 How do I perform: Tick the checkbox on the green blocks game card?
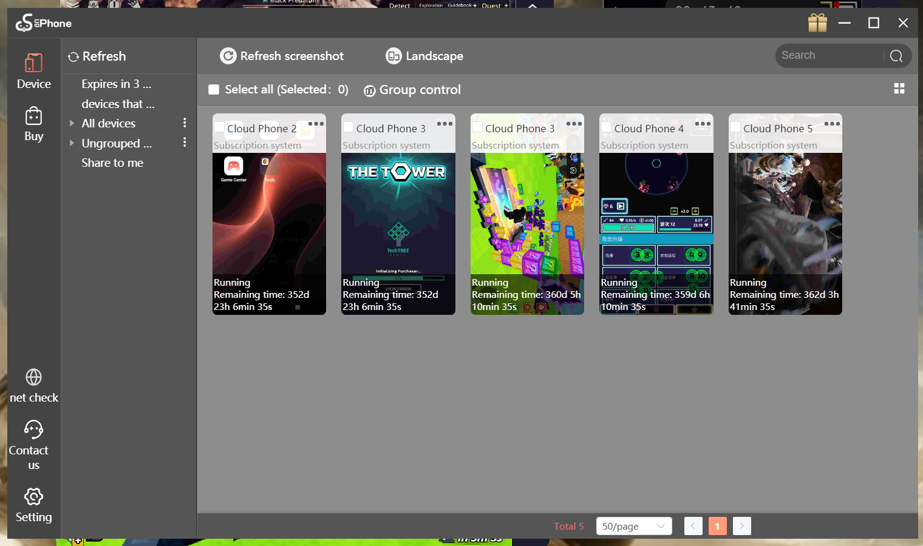pyautogui.click(x=477, y=128)
